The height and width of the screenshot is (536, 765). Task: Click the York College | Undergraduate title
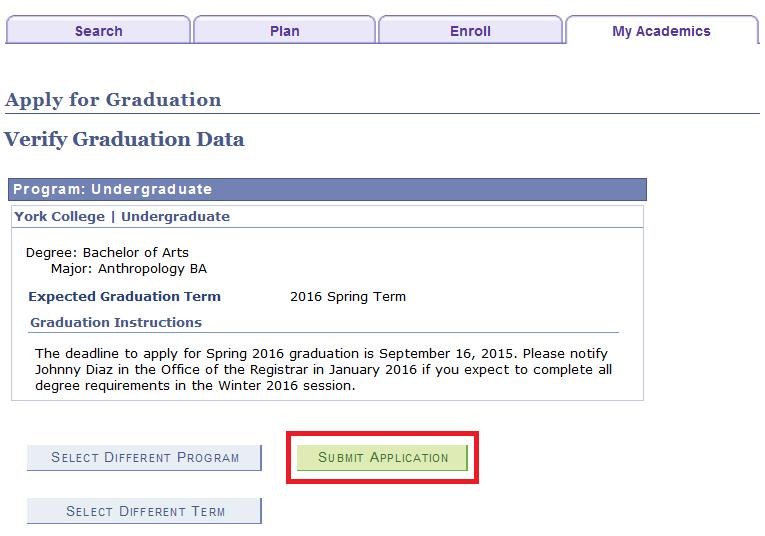tap(122, 216)
